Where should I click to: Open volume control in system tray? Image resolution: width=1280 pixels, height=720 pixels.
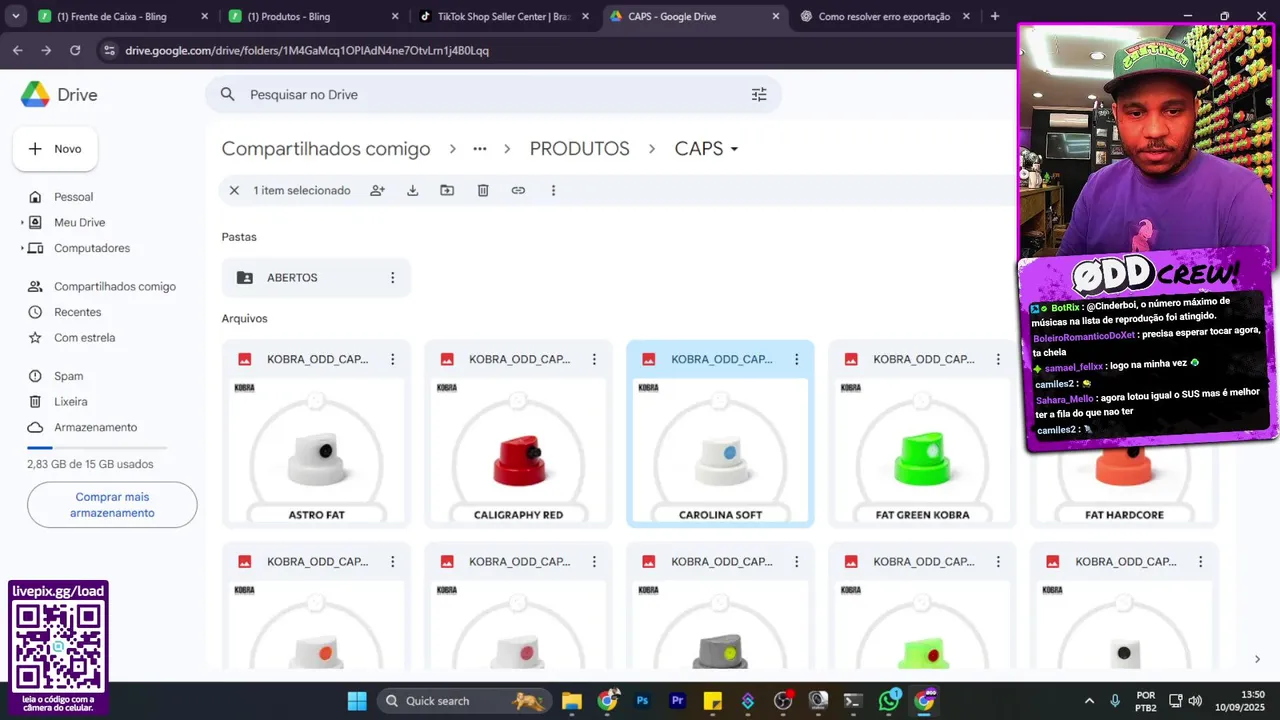pos(1195,701)
